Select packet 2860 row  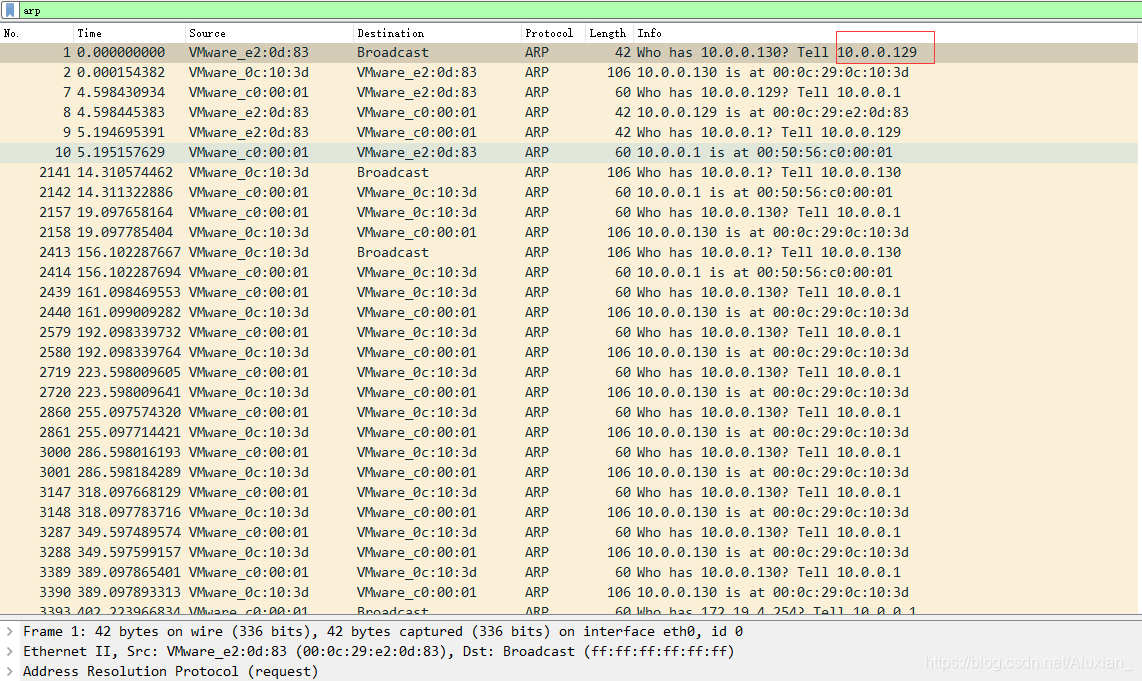point(569,413)
